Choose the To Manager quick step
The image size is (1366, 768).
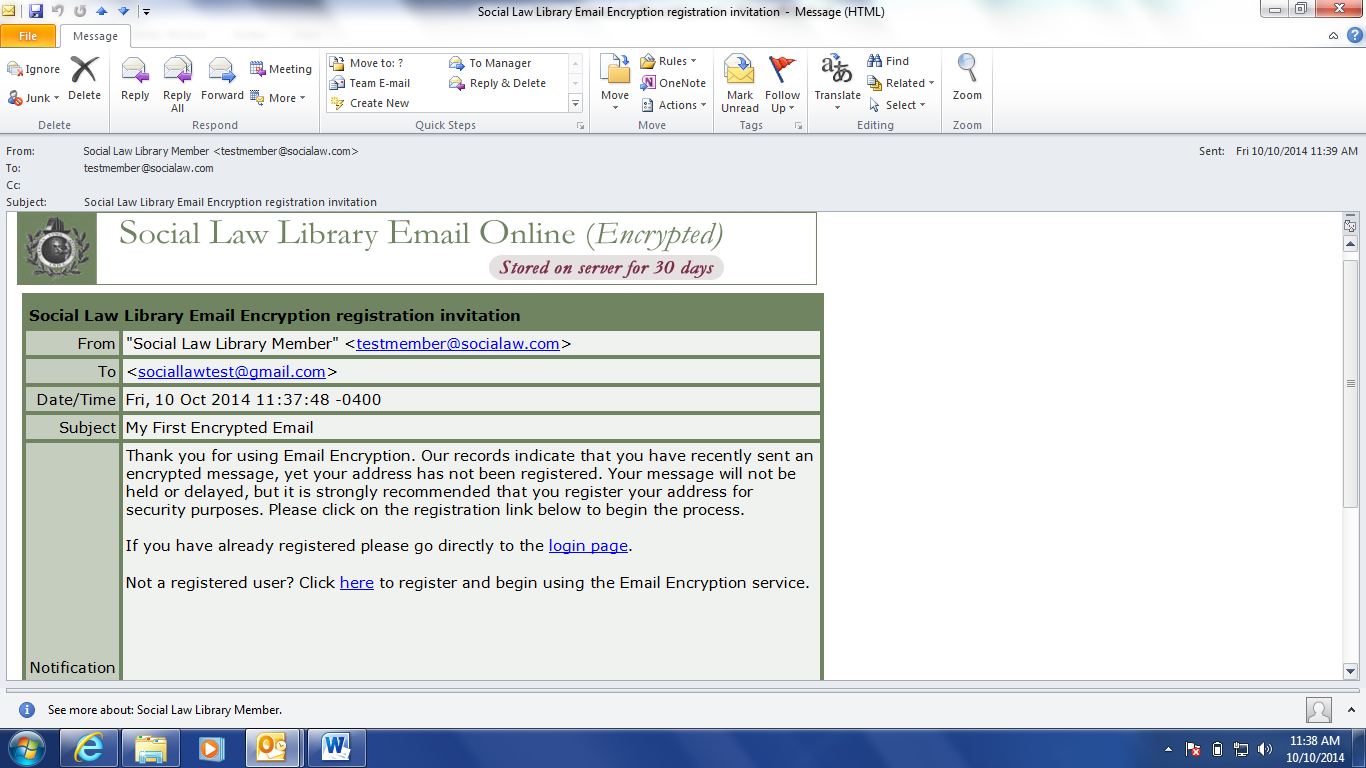point(490,63)
